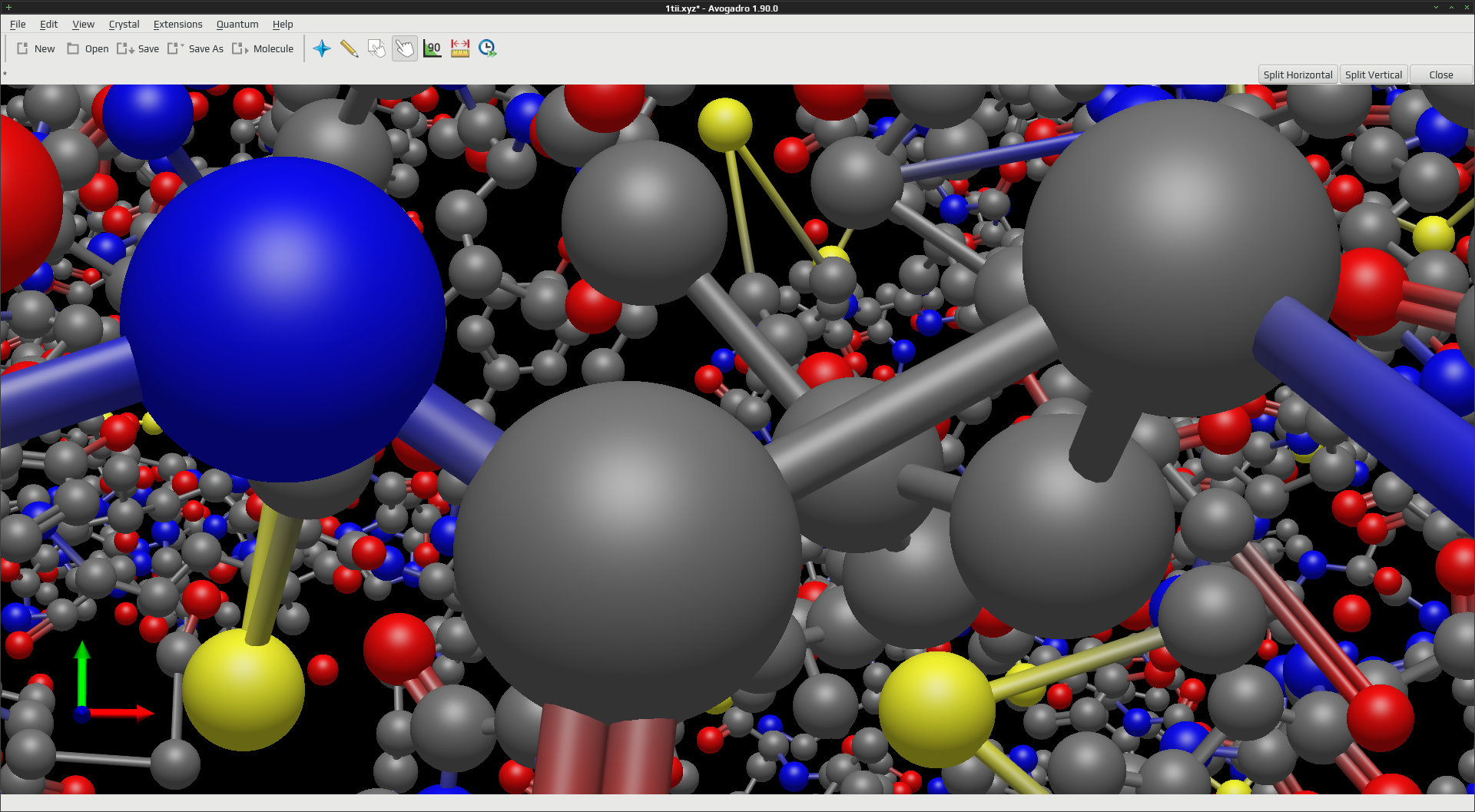Viewport: 1475px width, 812px height.
Task: Pick the distance measure ruler tool
Action: (x=460, y=48)
